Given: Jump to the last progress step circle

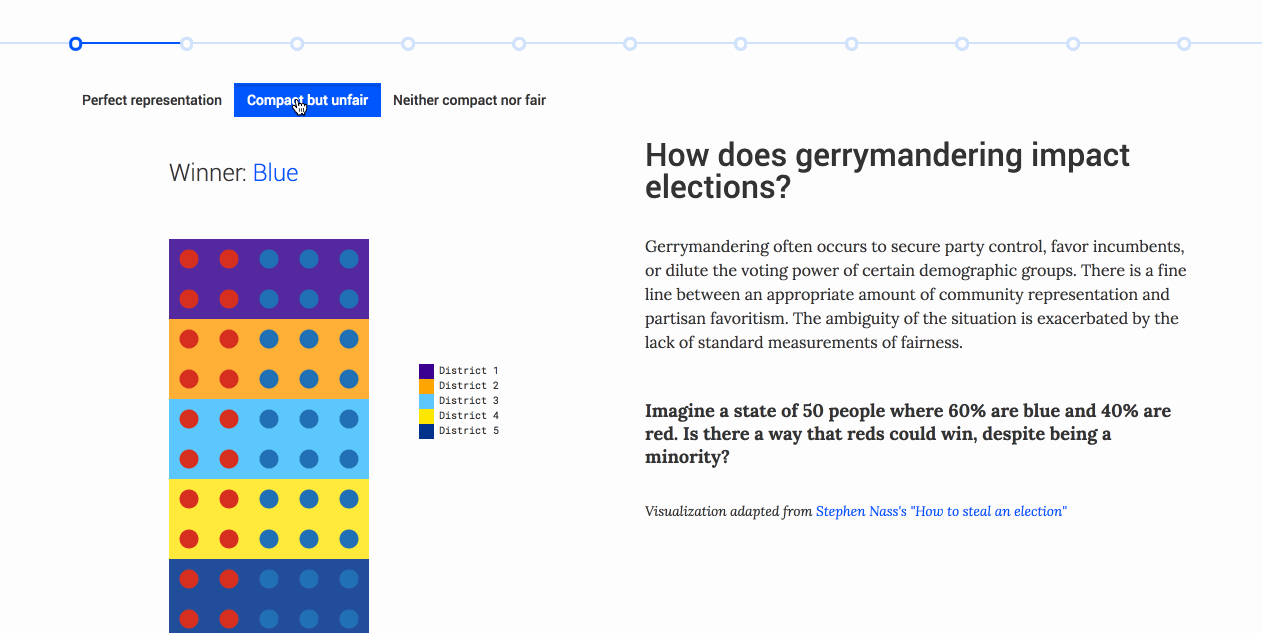Looking at the screenshot, I should point(1184,43).
